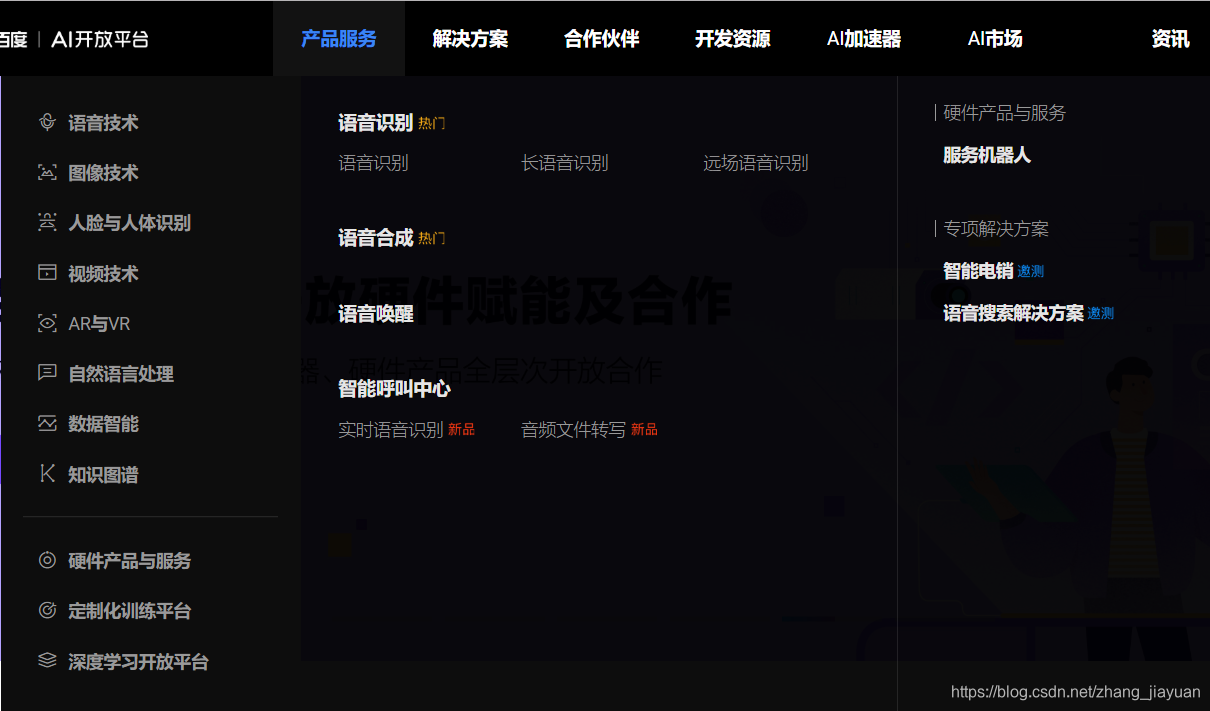Open the AI市场 top menu
The width and height of the screenshot is (1210, 711).
995,39
